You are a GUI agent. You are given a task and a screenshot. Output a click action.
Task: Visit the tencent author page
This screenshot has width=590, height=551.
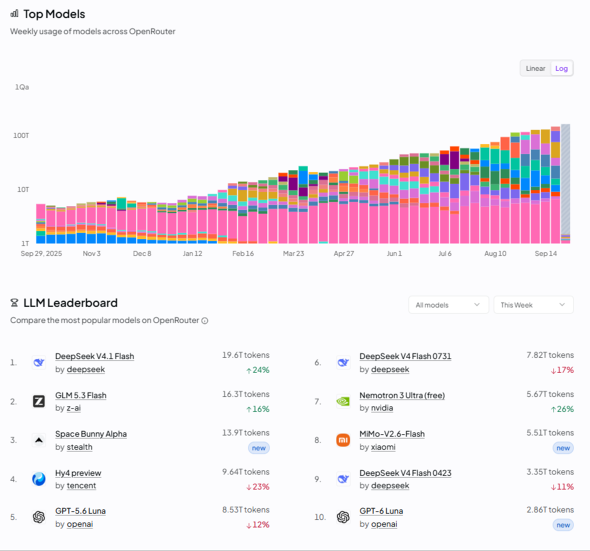[x=81, y=486]
